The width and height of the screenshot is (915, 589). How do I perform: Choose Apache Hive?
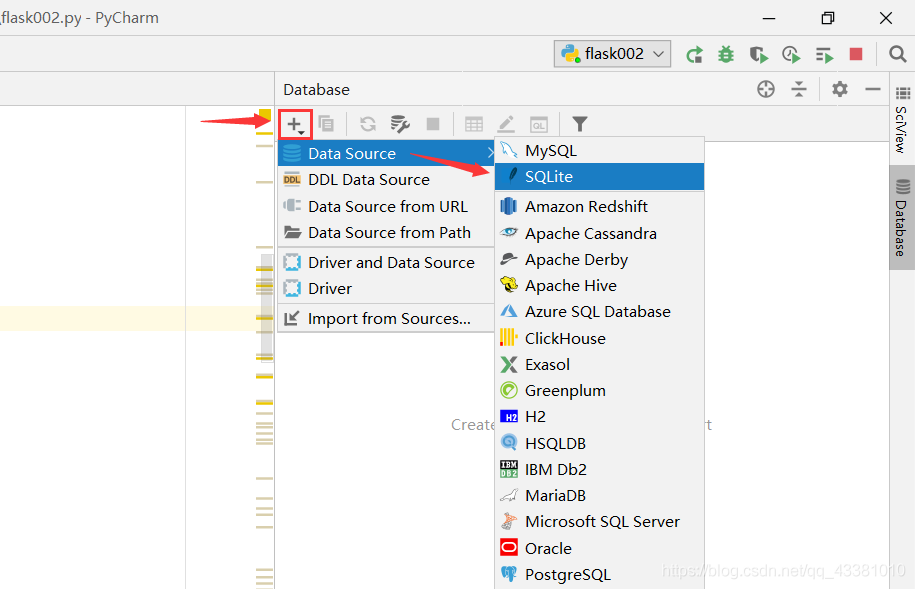(x=599, y=285)
